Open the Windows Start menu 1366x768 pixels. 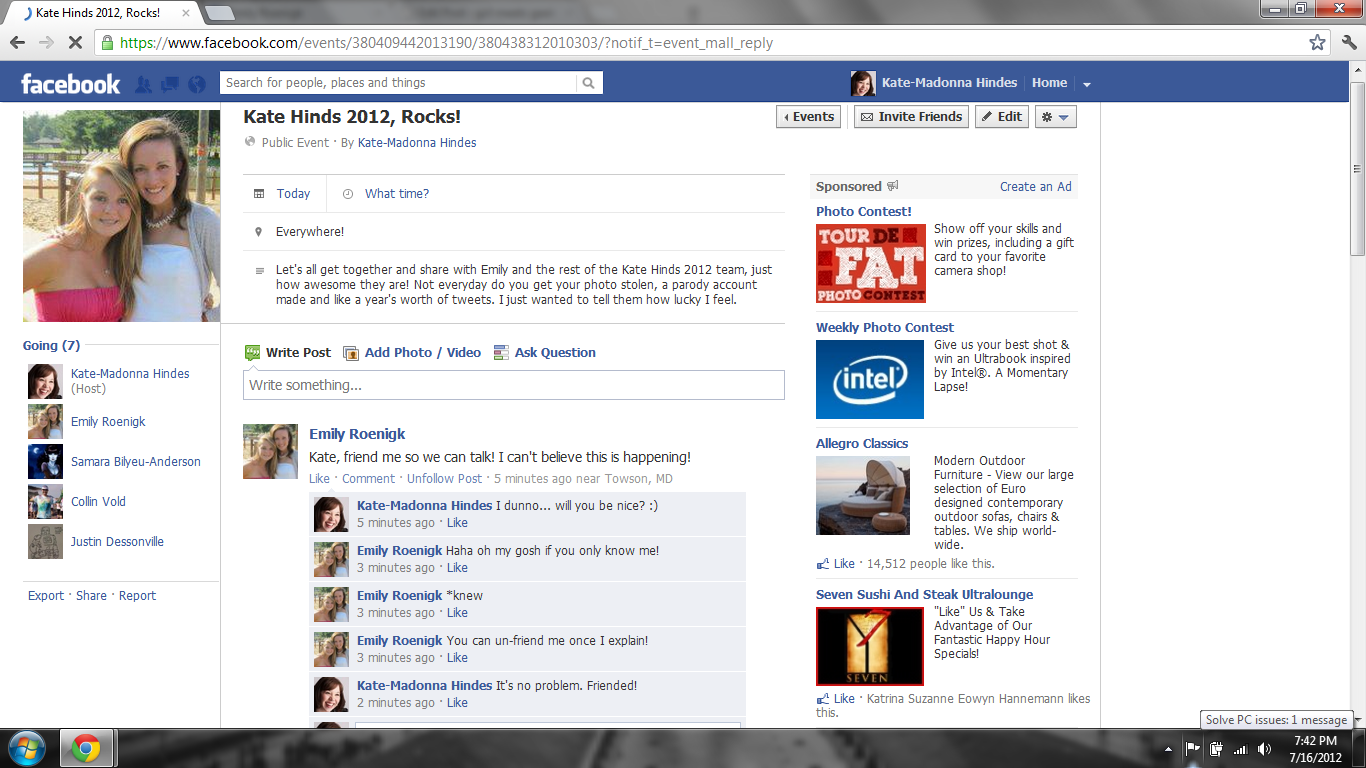[x=27, y=748]
